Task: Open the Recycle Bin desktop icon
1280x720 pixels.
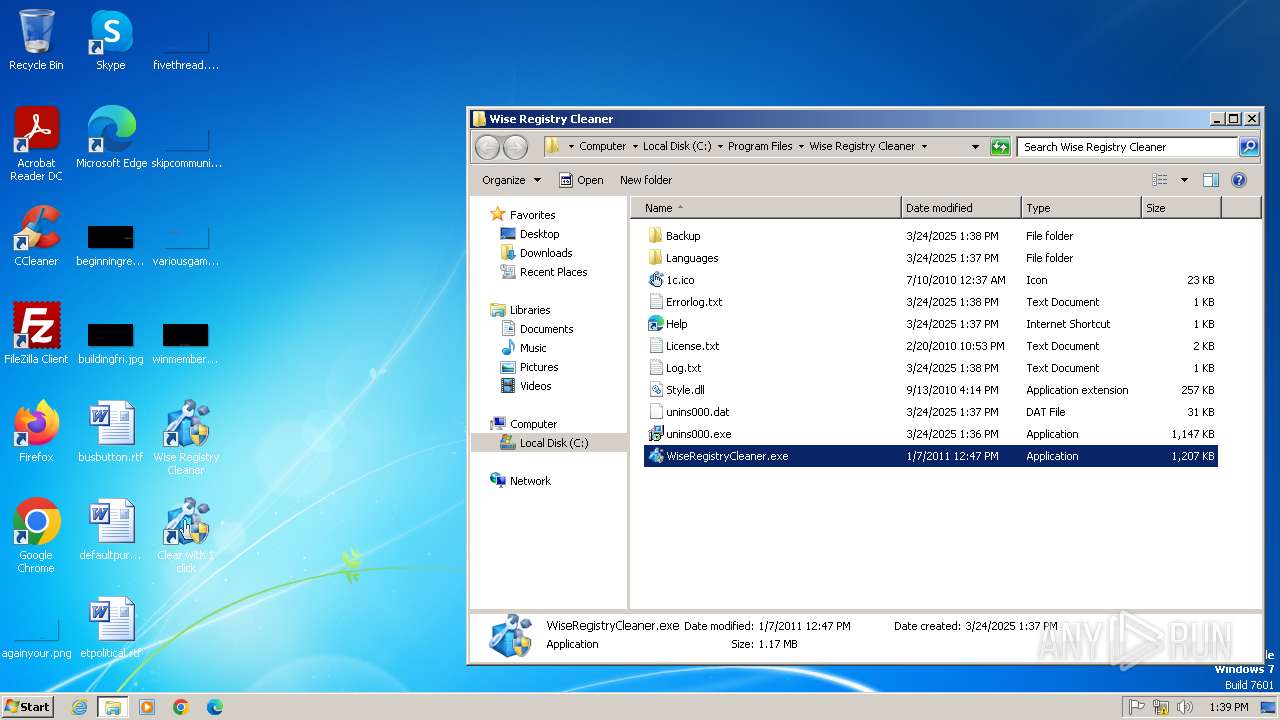Action: point(36,40)
